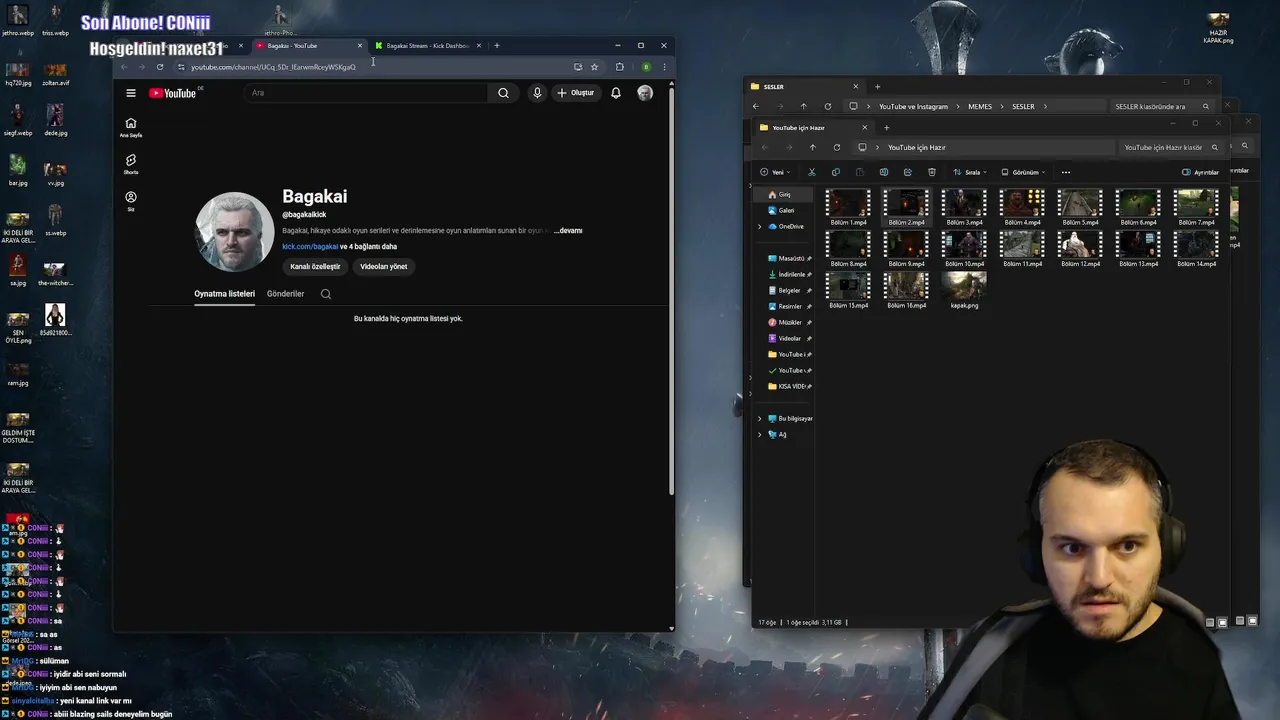Reload the page in Chrome
The height and width of the screenshot is (720, 1280).
click(160, 67)
